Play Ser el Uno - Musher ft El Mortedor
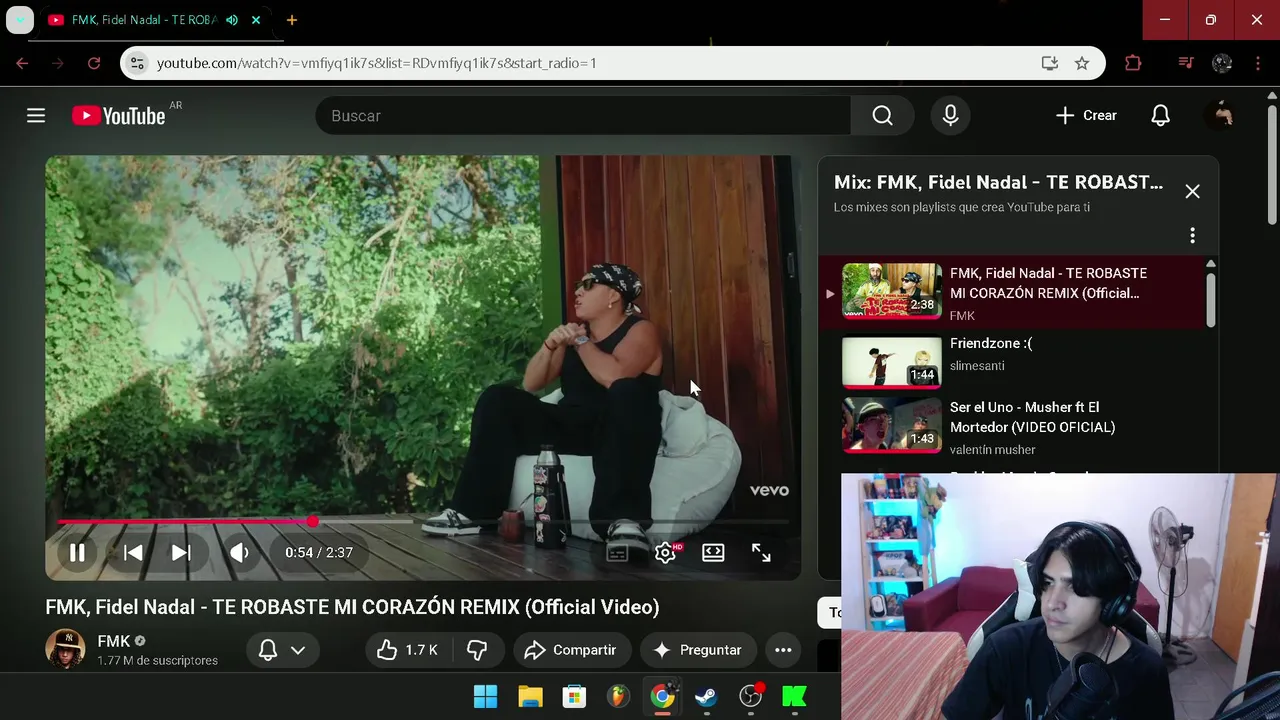Screen dimensions: 1280x720 coord(1012,427)
